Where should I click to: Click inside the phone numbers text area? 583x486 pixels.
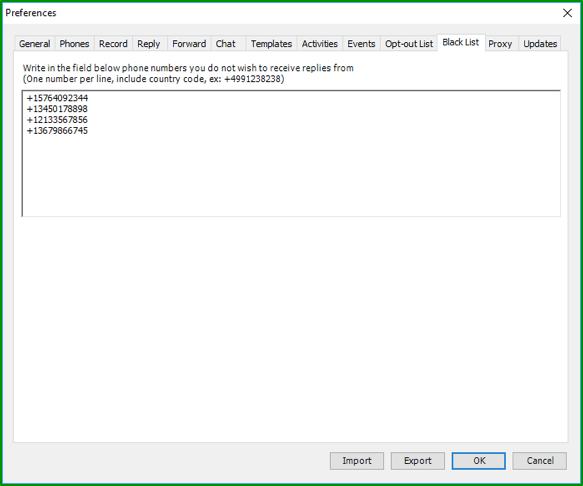point(291,153)
